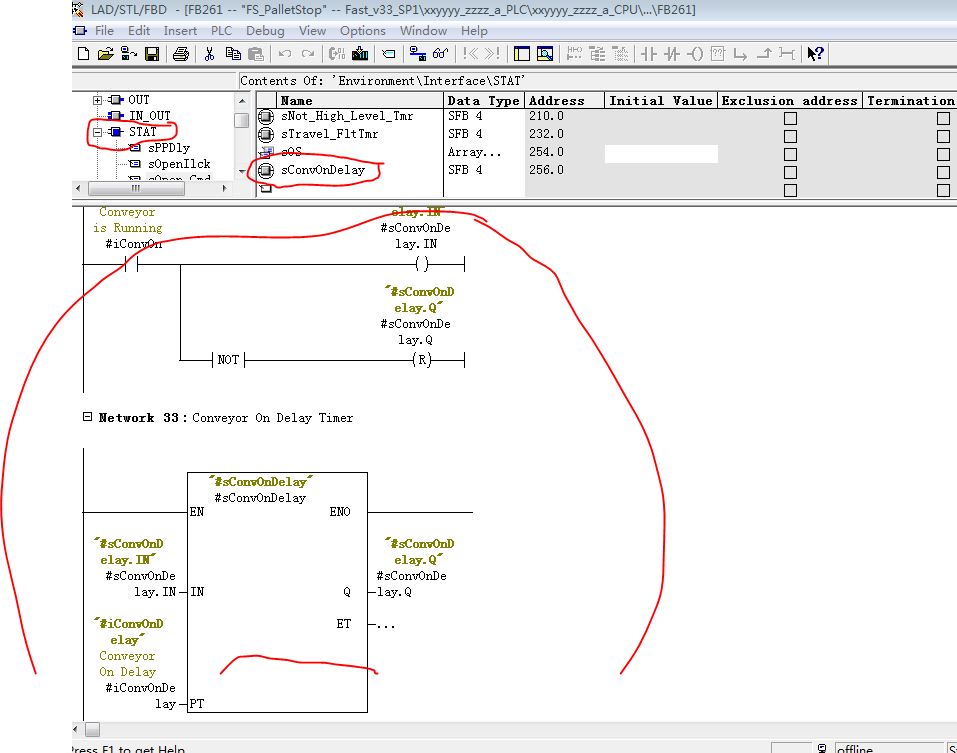Screen dimensions: 957x753
Task: Click the Paste clipboard icon
Action: click(256, 54)
